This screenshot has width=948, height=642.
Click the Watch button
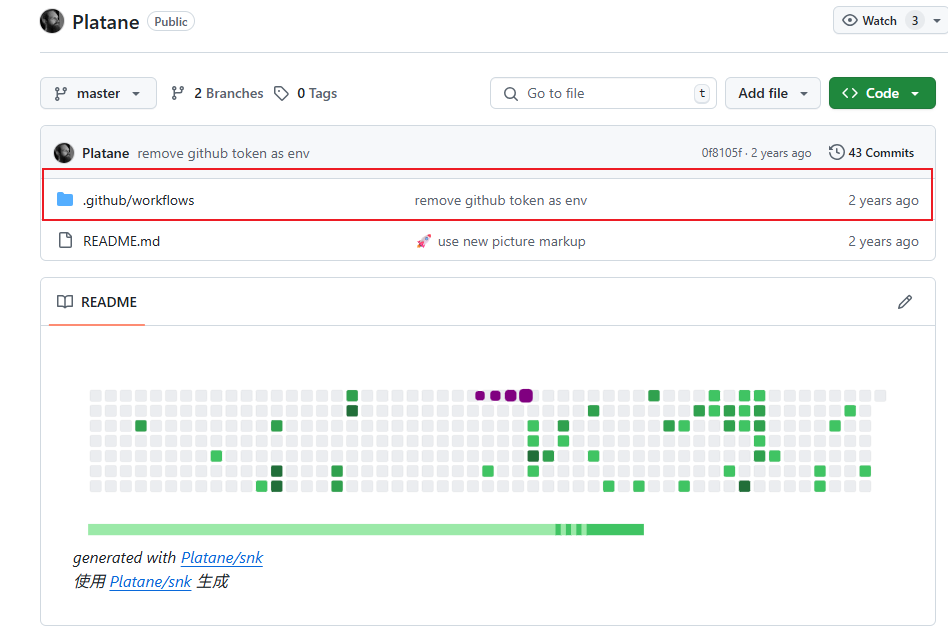point(889,21)
